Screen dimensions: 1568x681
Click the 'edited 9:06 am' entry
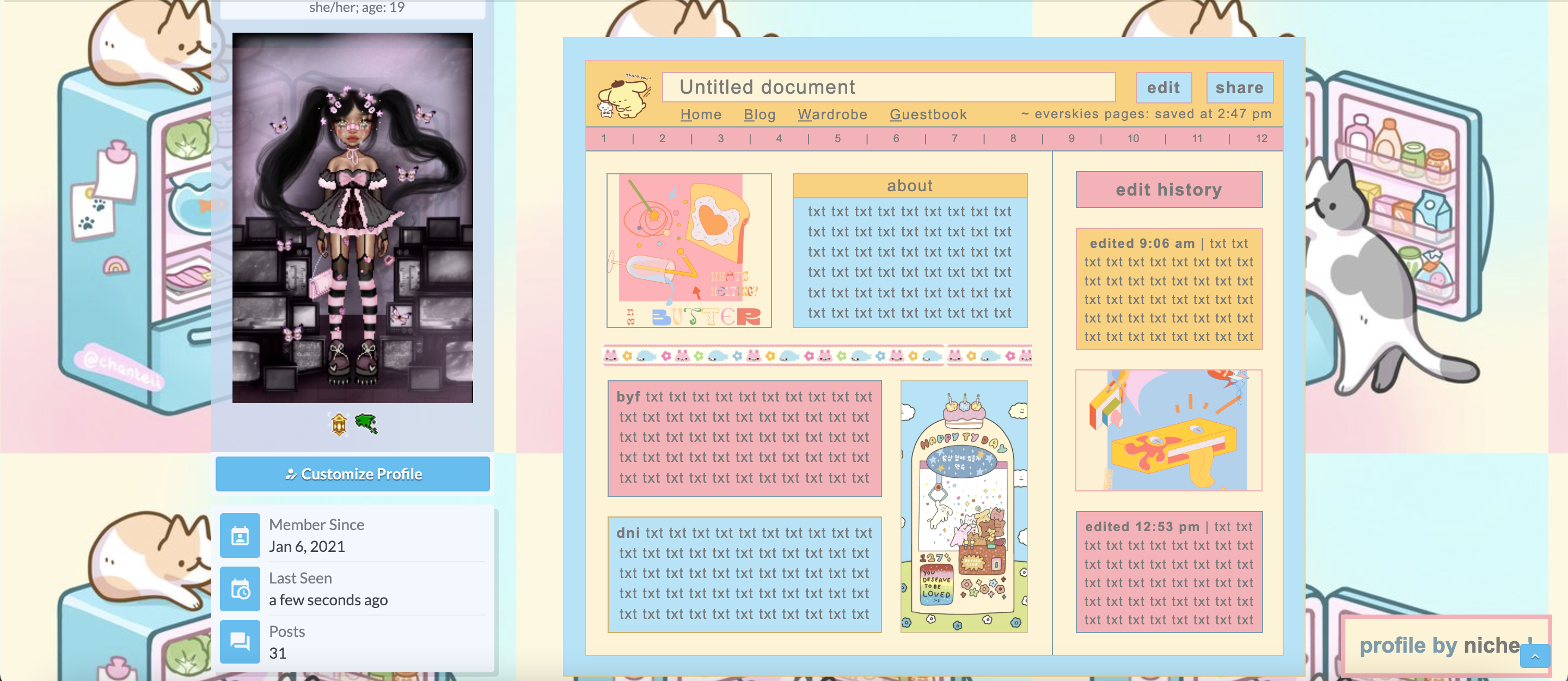[x=1169, y=289]
